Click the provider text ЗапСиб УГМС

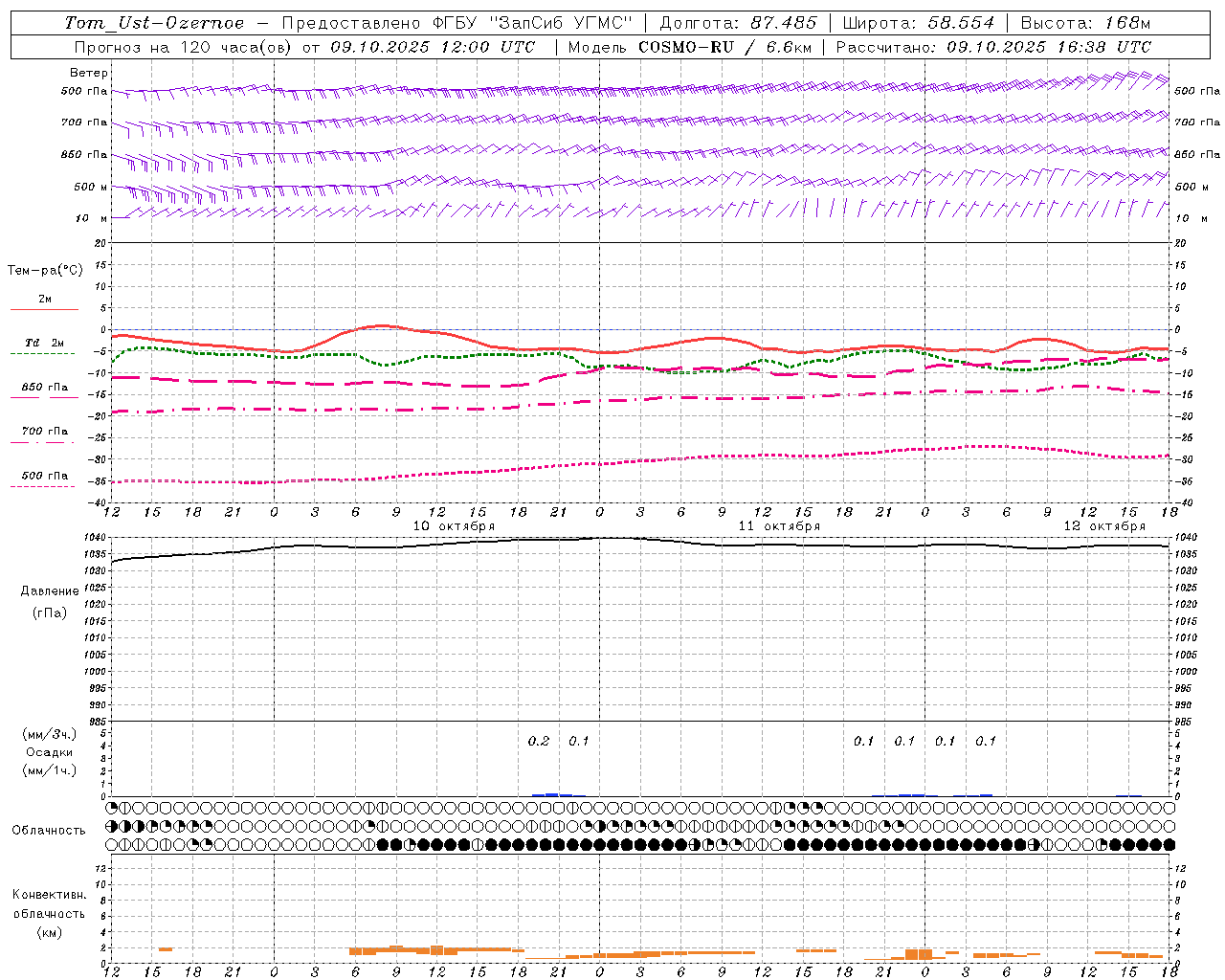pos(562,23)
